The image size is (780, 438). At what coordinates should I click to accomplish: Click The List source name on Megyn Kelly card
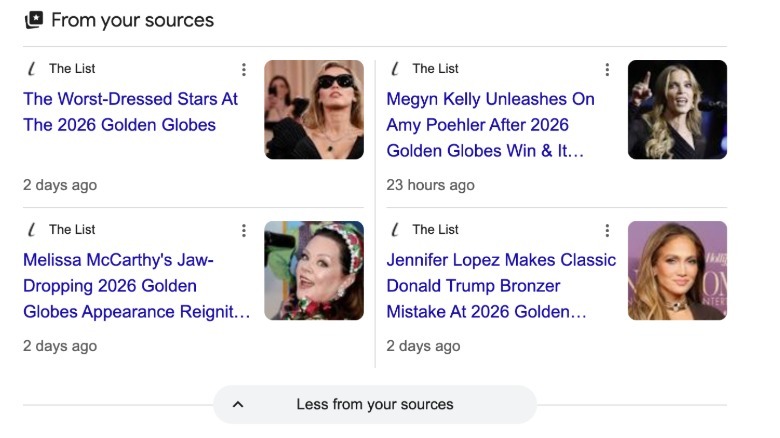(435, 69)
